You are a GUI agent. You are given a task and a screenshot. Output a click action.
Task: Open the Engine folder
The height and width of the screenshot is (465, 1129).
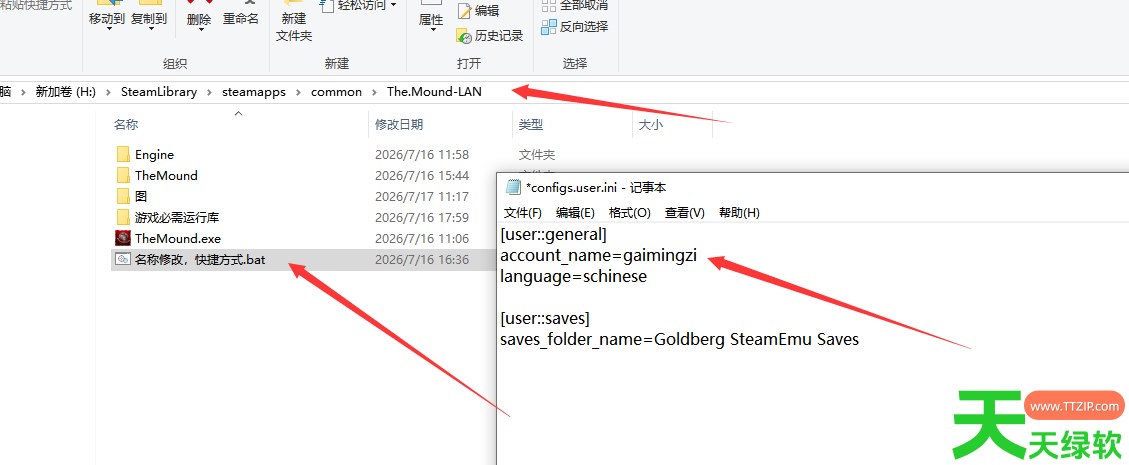click(154, 155)
